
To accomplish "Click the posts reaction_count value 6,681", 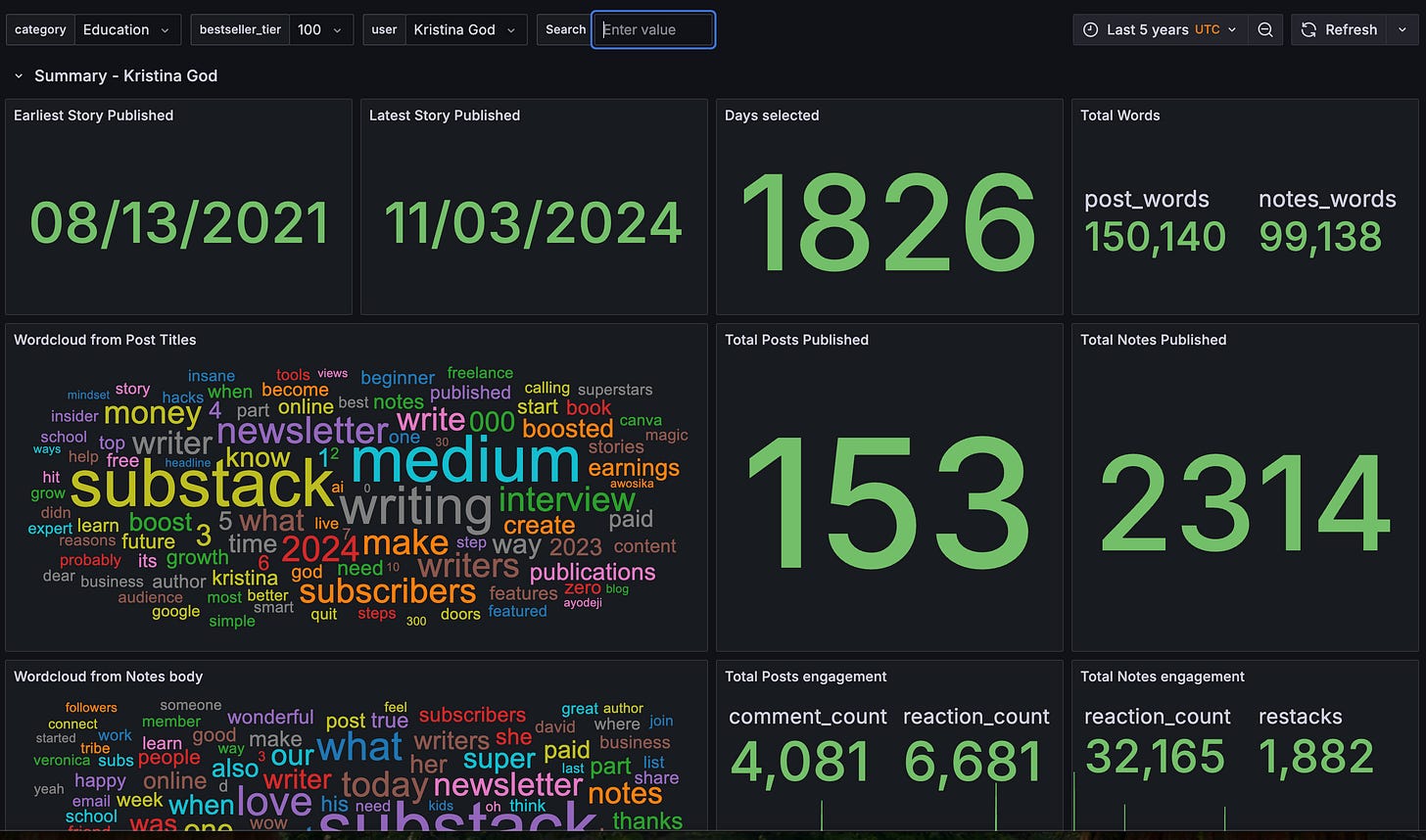I will 974,763.
